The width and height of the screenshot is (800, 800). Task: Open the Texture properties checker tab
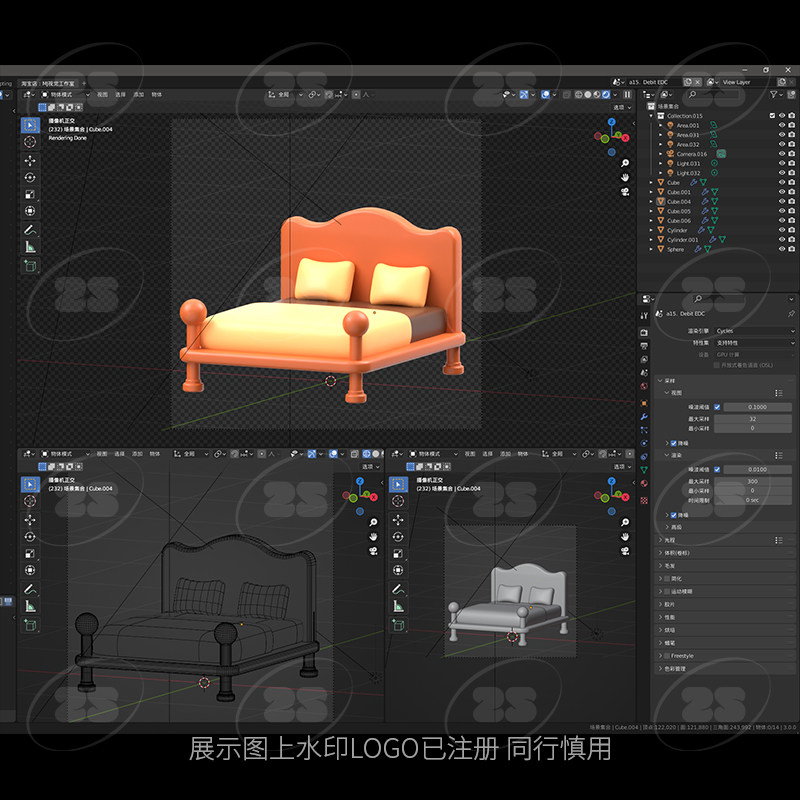pos(644,501)
